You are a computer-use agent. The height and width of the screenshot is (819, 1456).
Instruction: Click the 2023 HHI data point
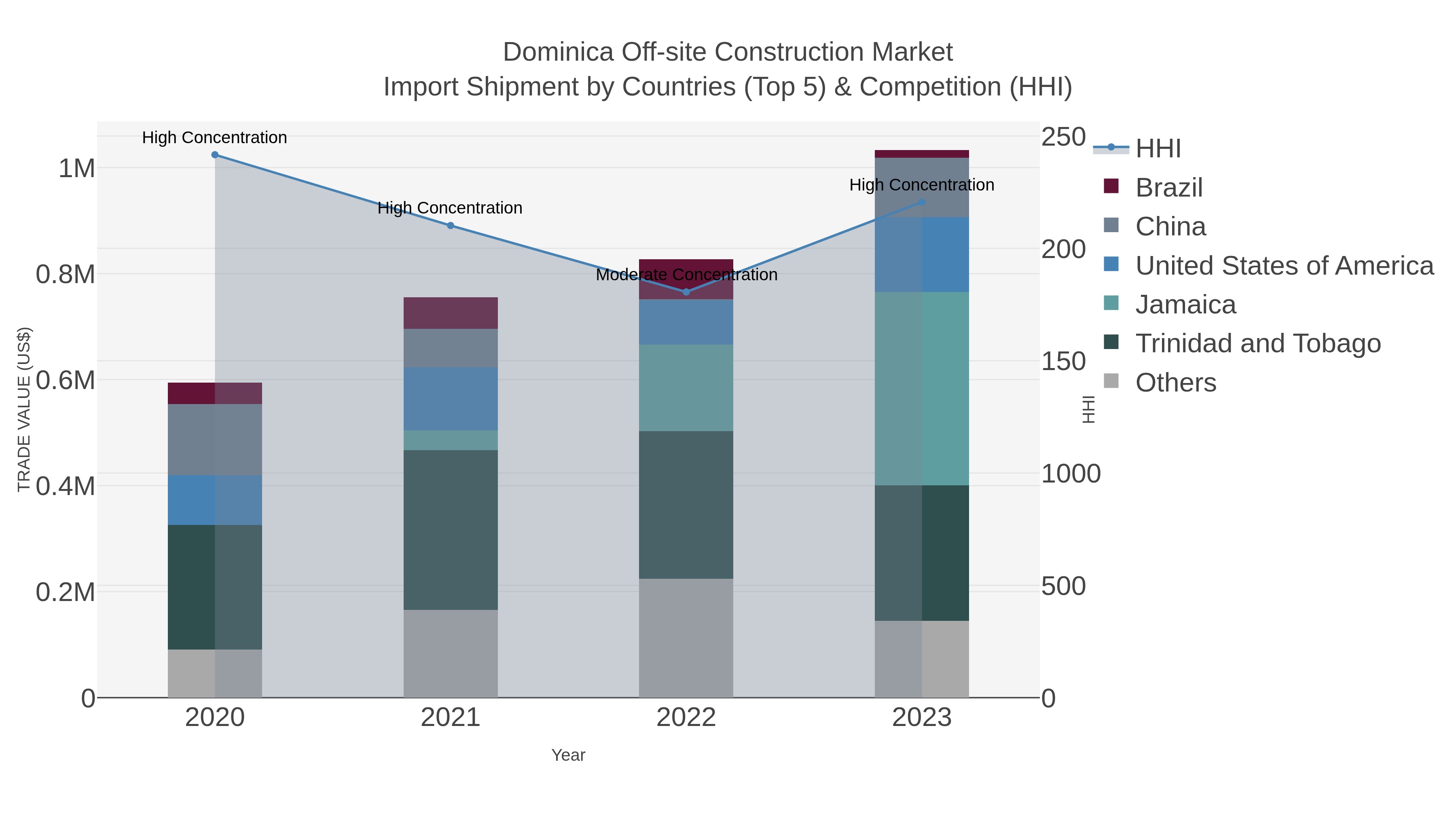(x=922, y=202)
